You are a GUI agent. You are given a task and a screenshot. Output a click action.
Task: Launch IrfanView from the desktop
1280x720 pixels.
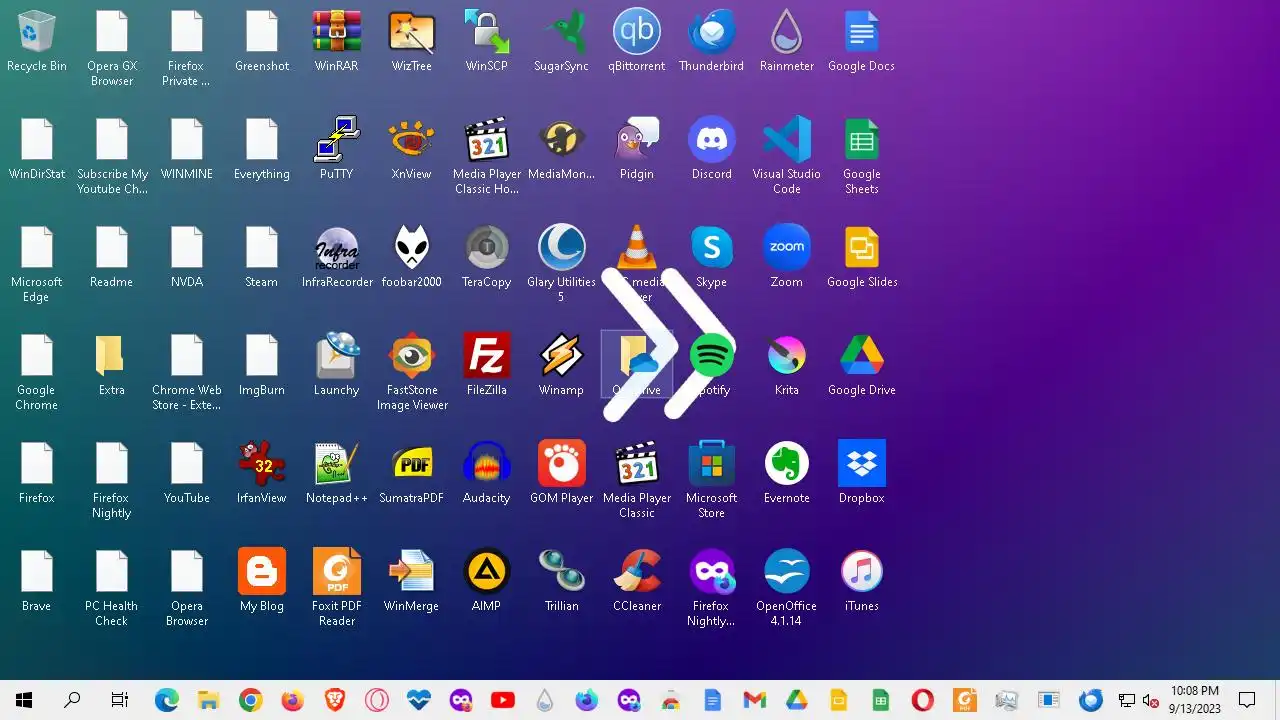pyautogui.click(x=261, y=473)
